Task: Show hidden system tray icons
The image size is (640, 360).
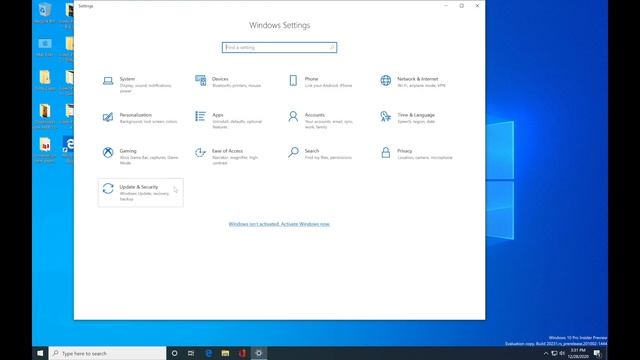Action: point(546,353)
